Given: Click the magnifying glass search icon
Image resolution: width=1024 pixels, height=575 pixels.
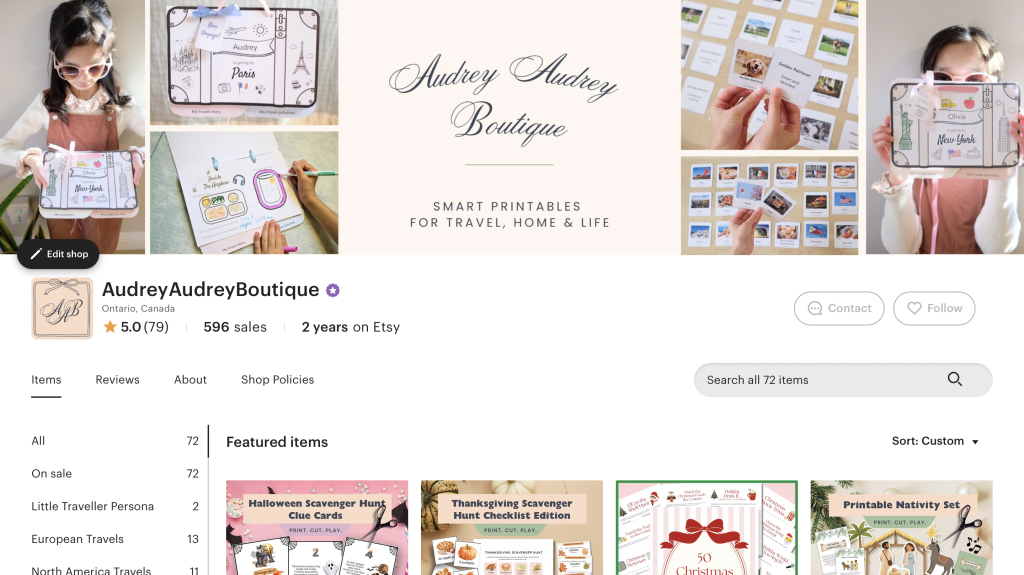Looking at the screenshot, I should click(x=955, y=380).
